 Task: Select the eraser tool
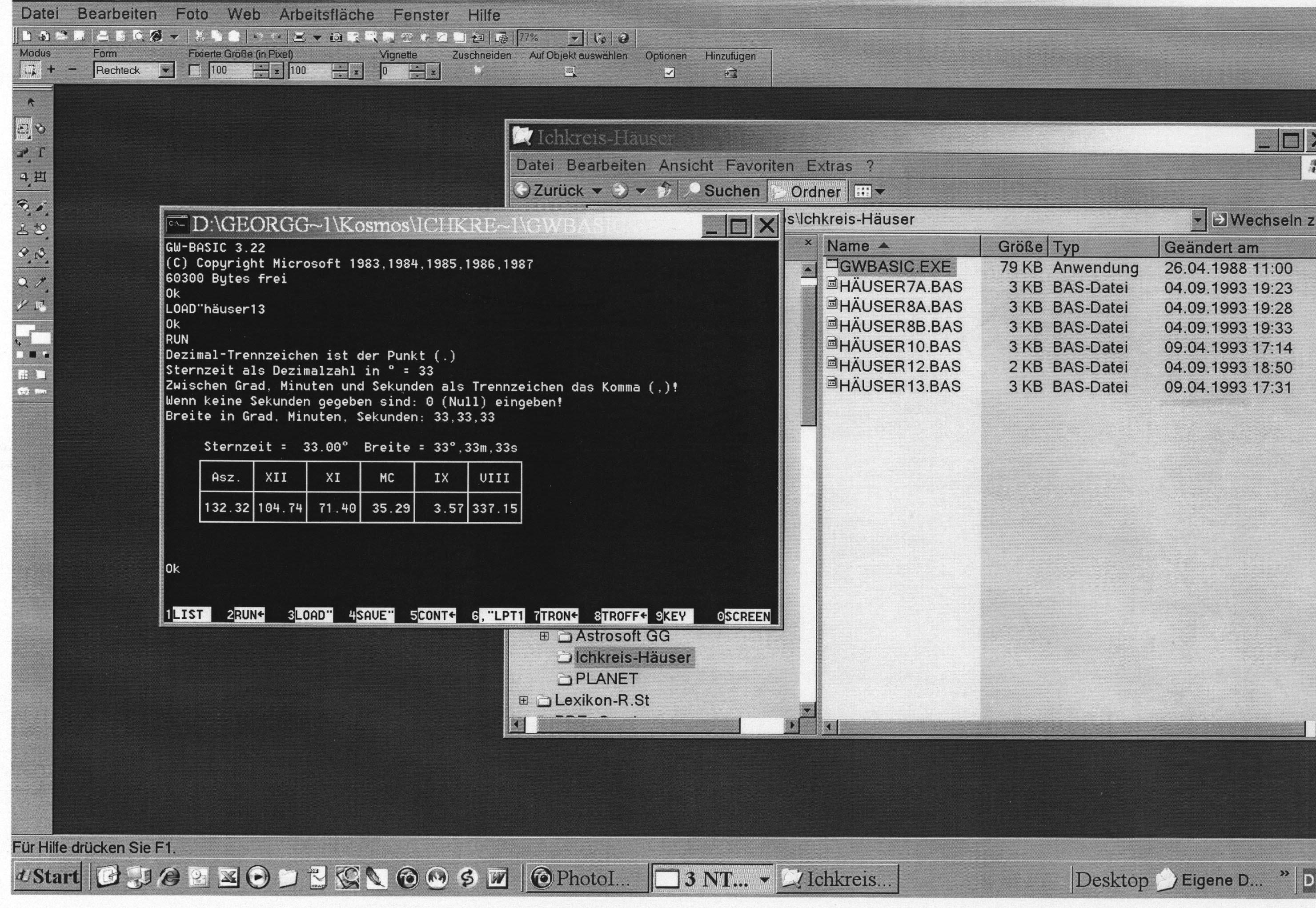coord(23,253)
